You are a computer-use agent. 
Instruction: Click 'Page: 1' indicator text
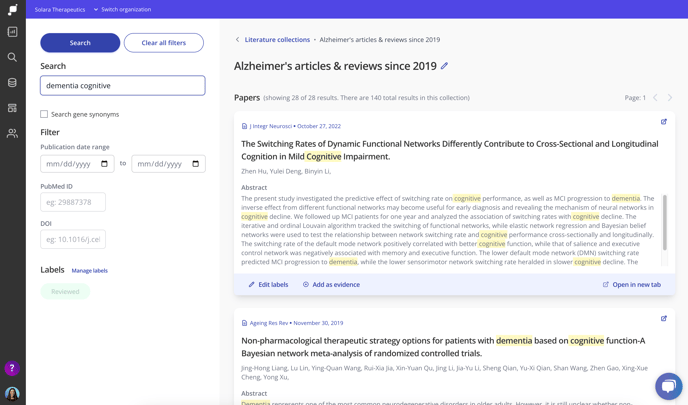tap(635, 97)
